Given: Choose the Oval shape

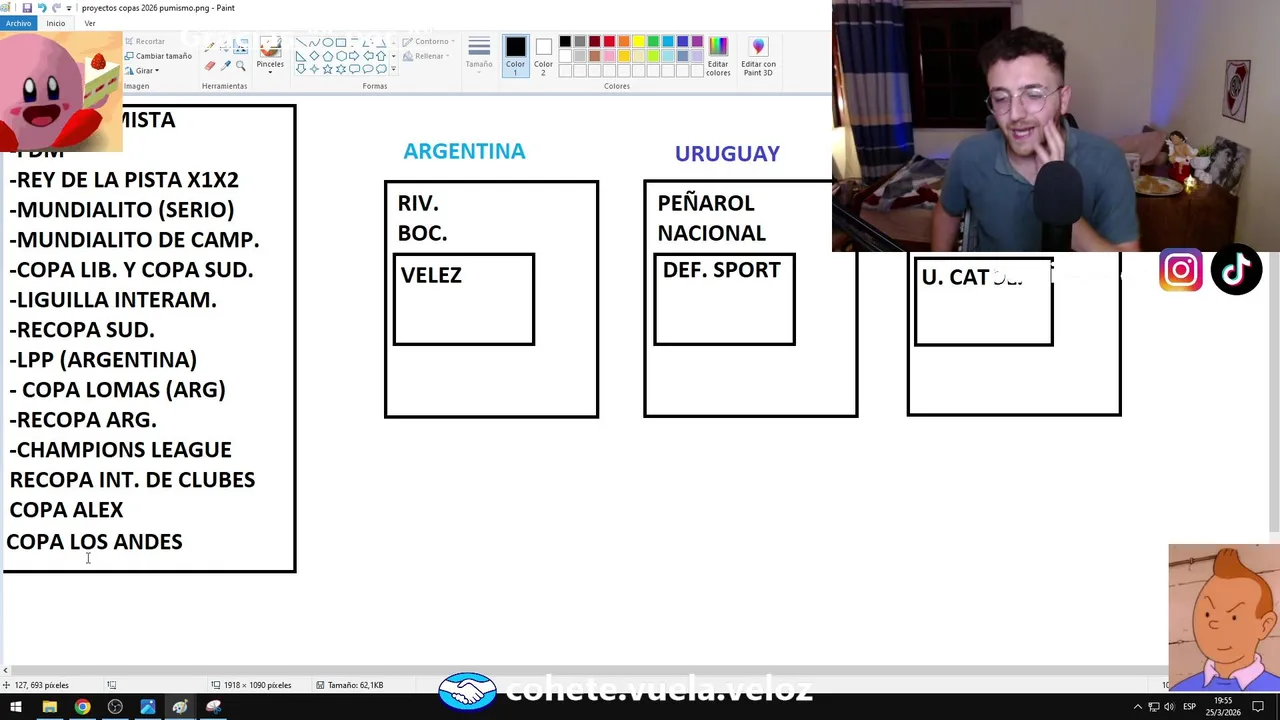Looking at the screenshot, I should pyautogui.click(x=328, y=43).
